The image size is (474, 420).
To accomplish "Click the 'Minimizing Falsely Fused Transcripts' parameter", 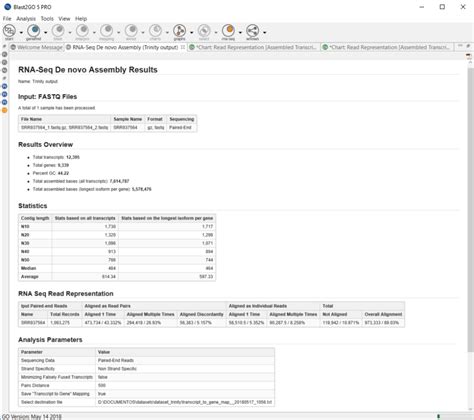I will tap(57, 377).
